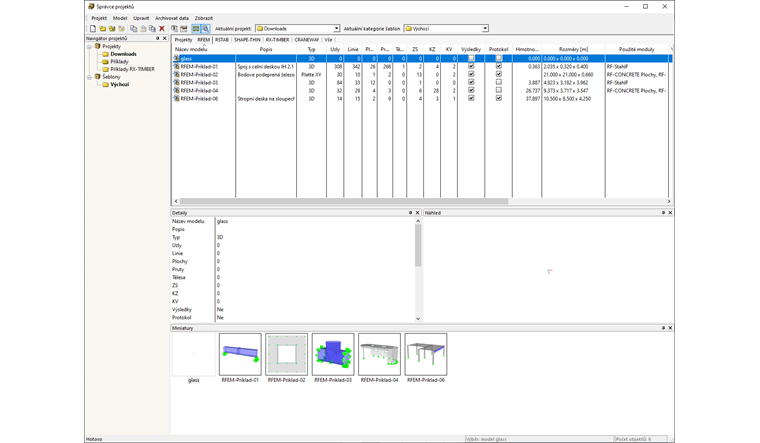Toggle Protokol checkbox for RFEM-Priklad-06
760x443 pixels.
pos(499,98)
